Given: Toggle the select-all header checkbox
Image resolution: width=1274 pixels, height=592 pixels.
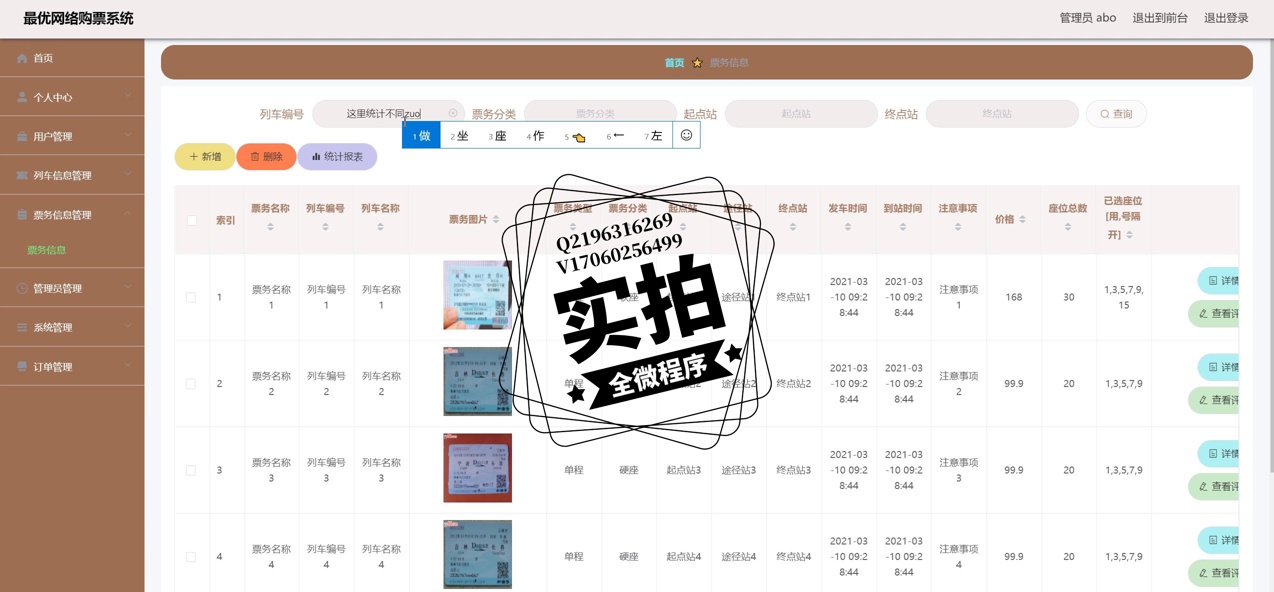Looking at the screenshot, I should pyautogui.click(x=192, y=220).
